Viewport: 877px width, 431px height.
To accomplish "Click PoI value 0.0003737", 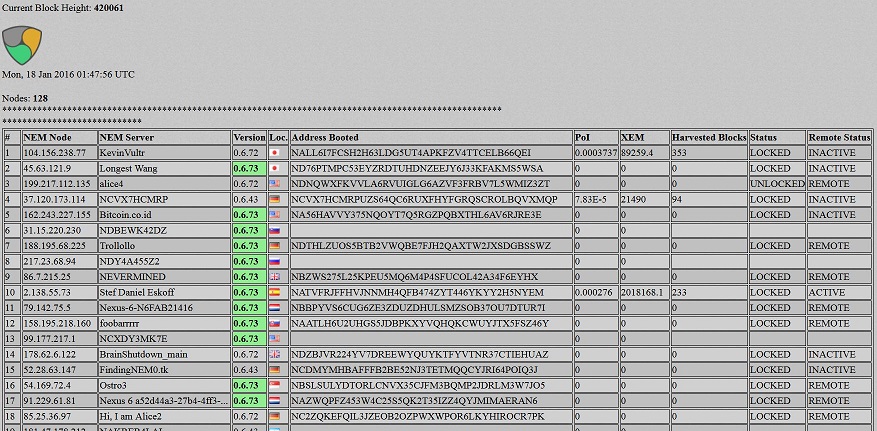I will (596, 153).
